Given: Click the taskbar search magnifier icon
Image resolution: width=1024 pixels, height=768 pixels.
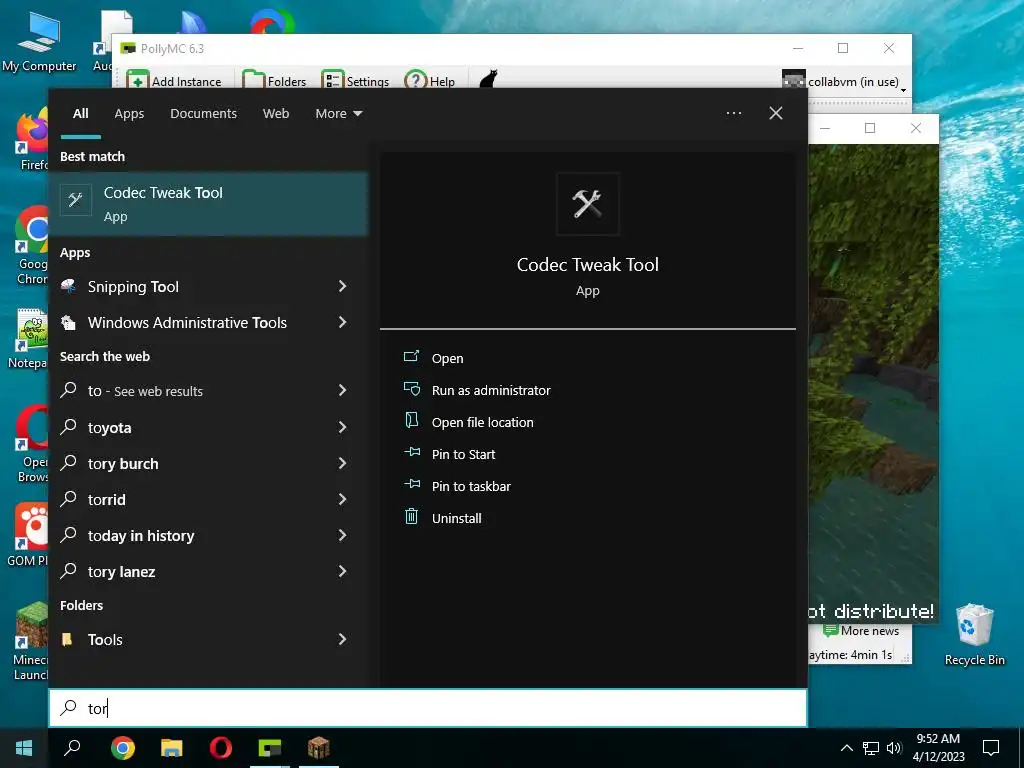Looking at the screenshot, I should click(72, 748).
